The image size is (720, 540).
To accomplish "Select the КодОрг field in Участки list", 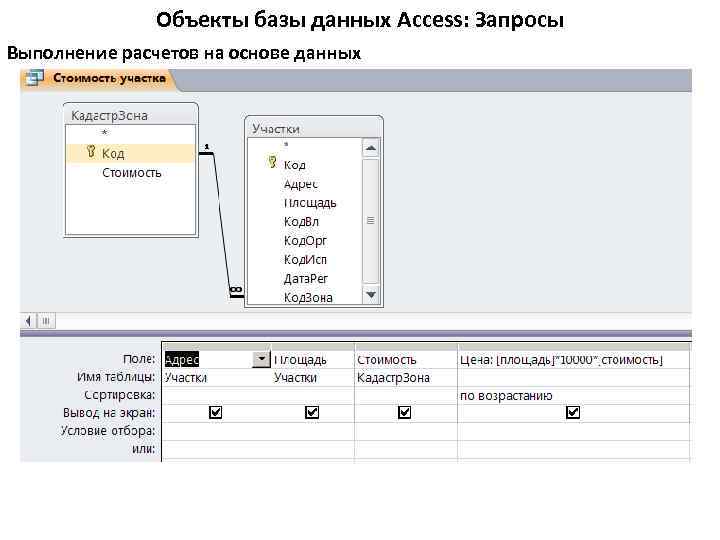I will coord(305,241).
